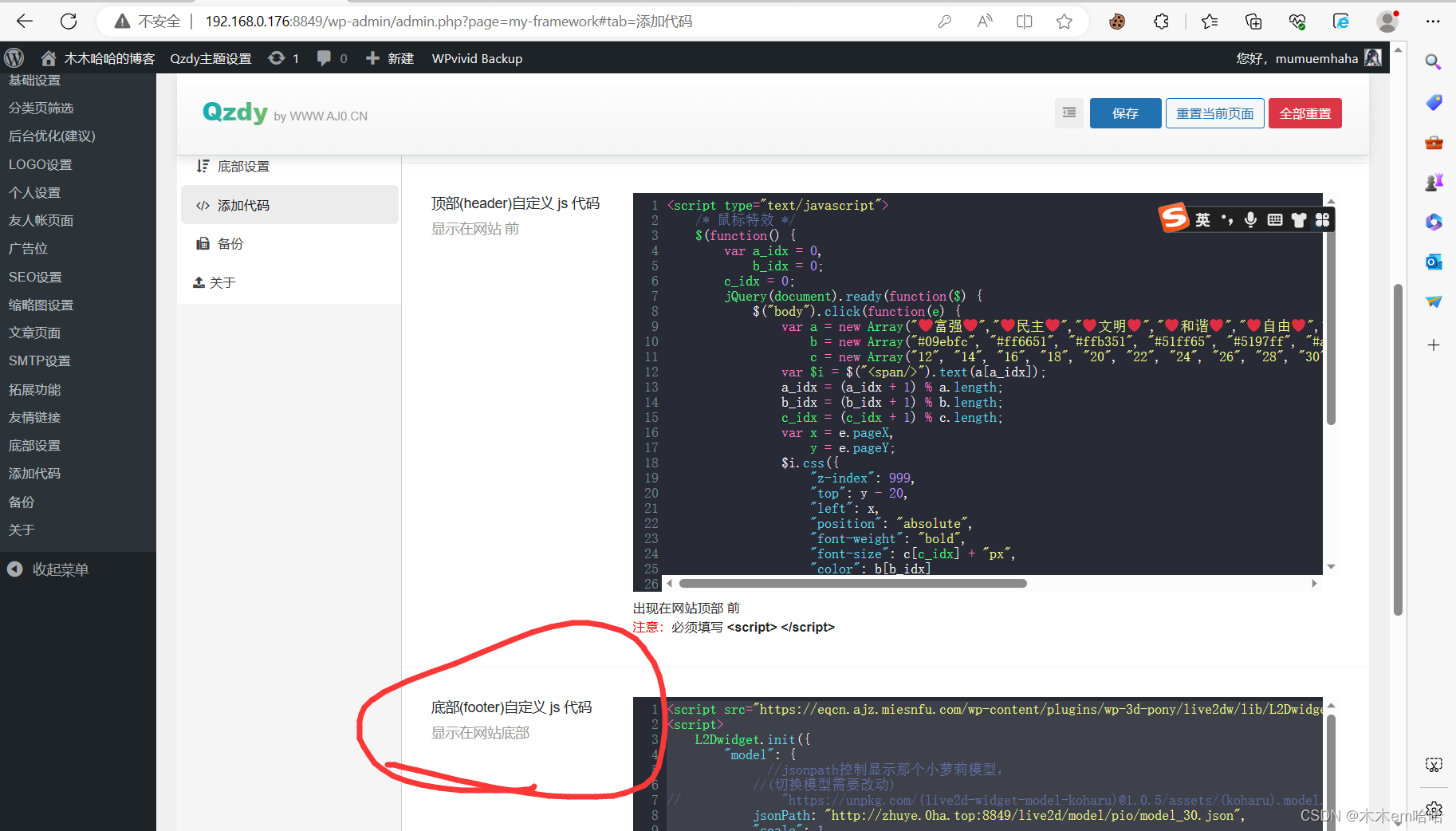Toggle Sogou punctuation mode

click(1227, 219)
